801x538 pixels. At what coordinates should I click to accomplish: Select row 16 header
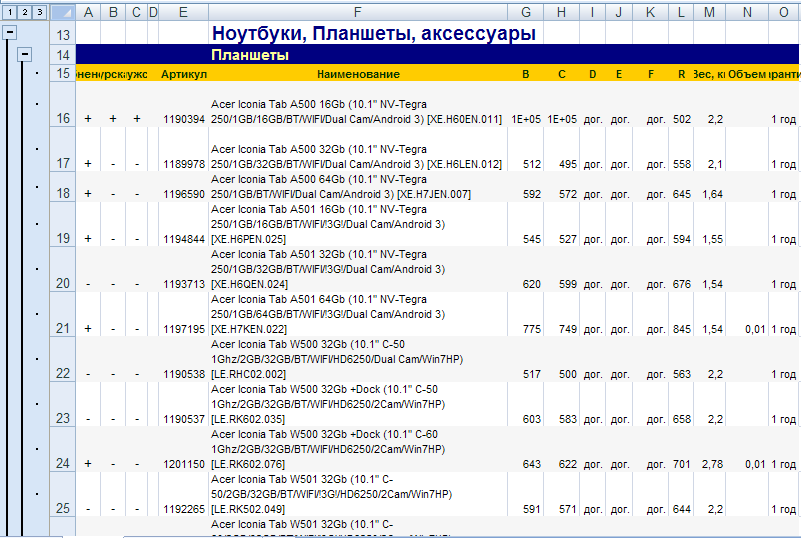(62, 105)
